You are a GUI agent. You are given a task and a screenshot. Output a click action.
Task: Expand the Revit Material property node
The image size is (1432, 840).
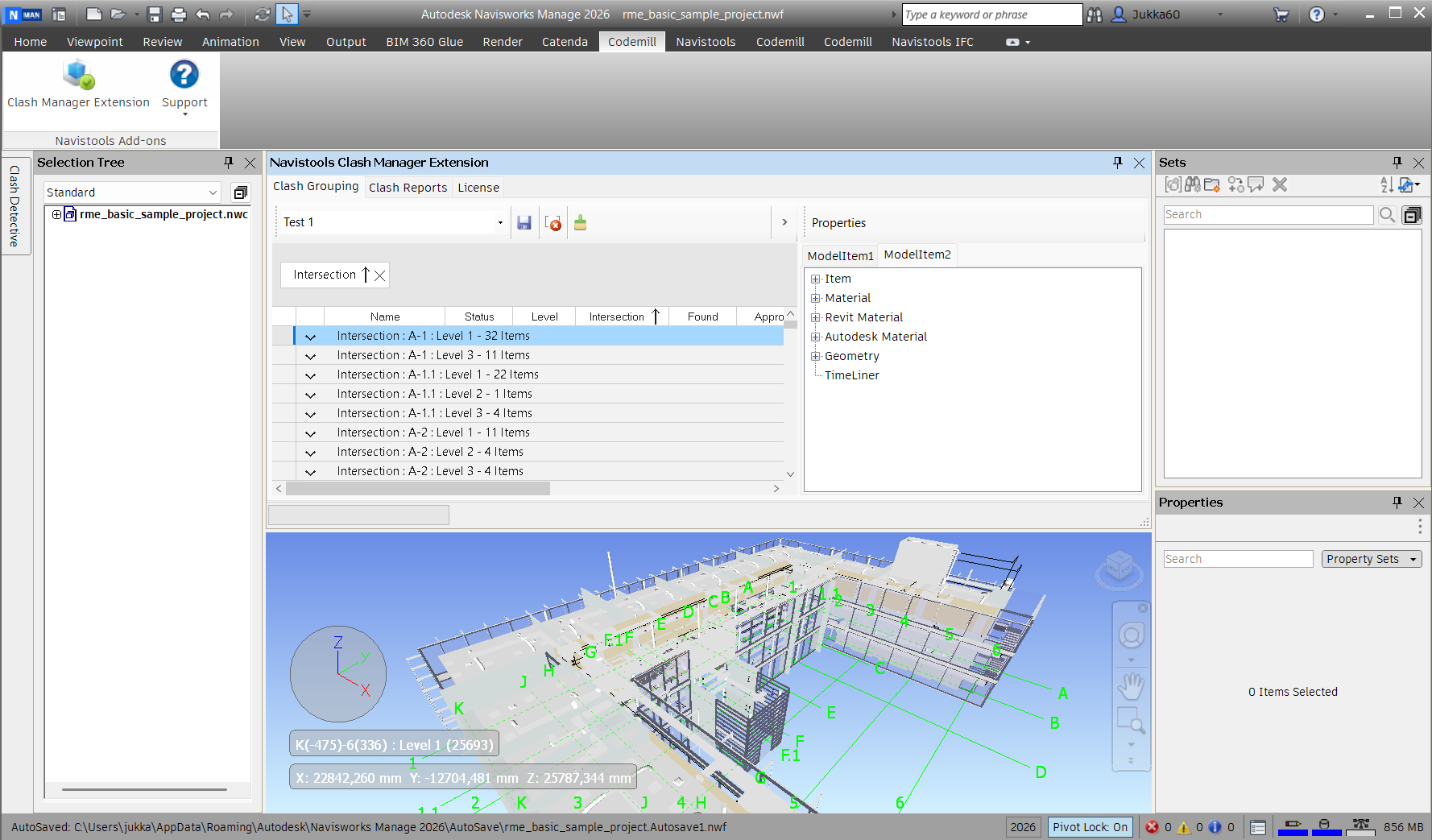[815, 317]
